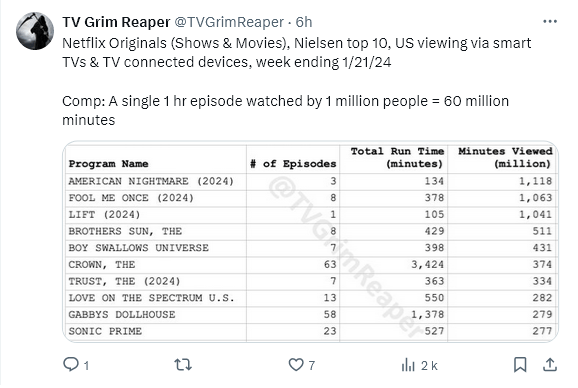
Task: Click the like count 7
Action: tap(311, 366)
